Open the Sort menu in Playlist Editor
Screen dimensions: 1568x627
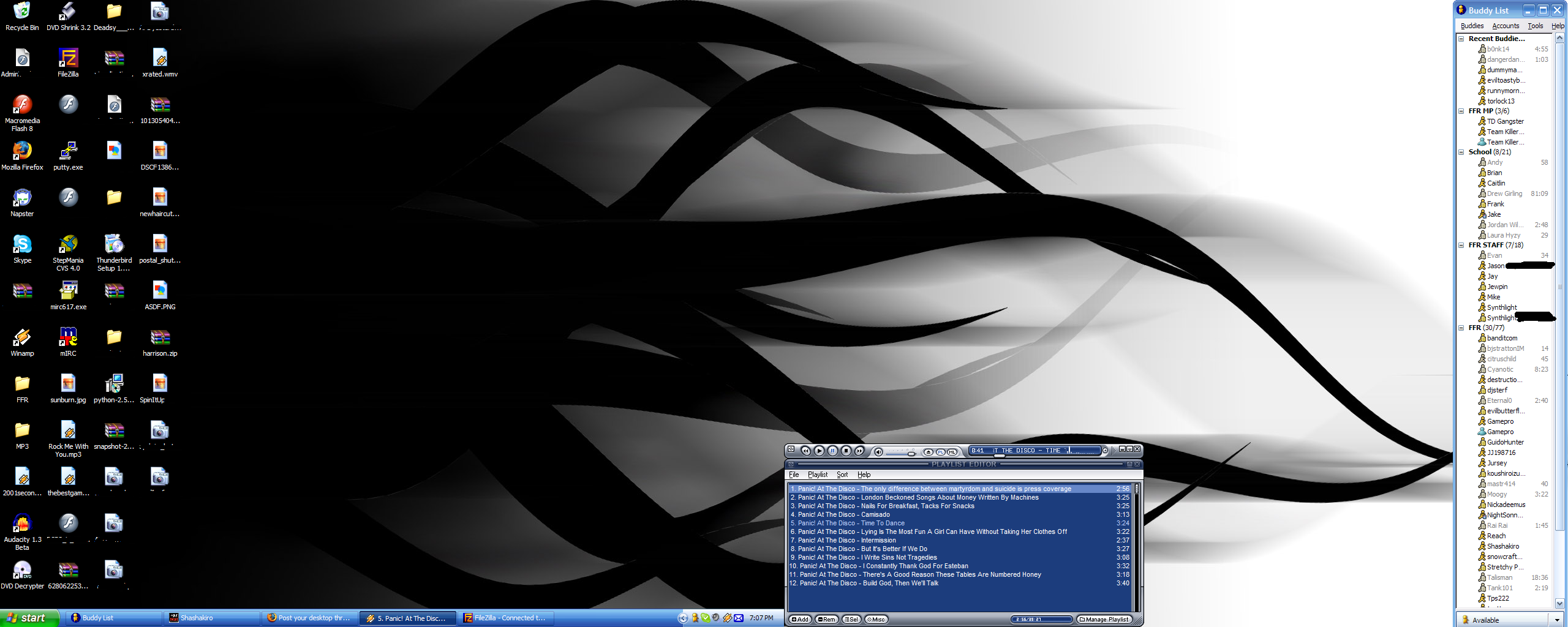tap(842, 475)
